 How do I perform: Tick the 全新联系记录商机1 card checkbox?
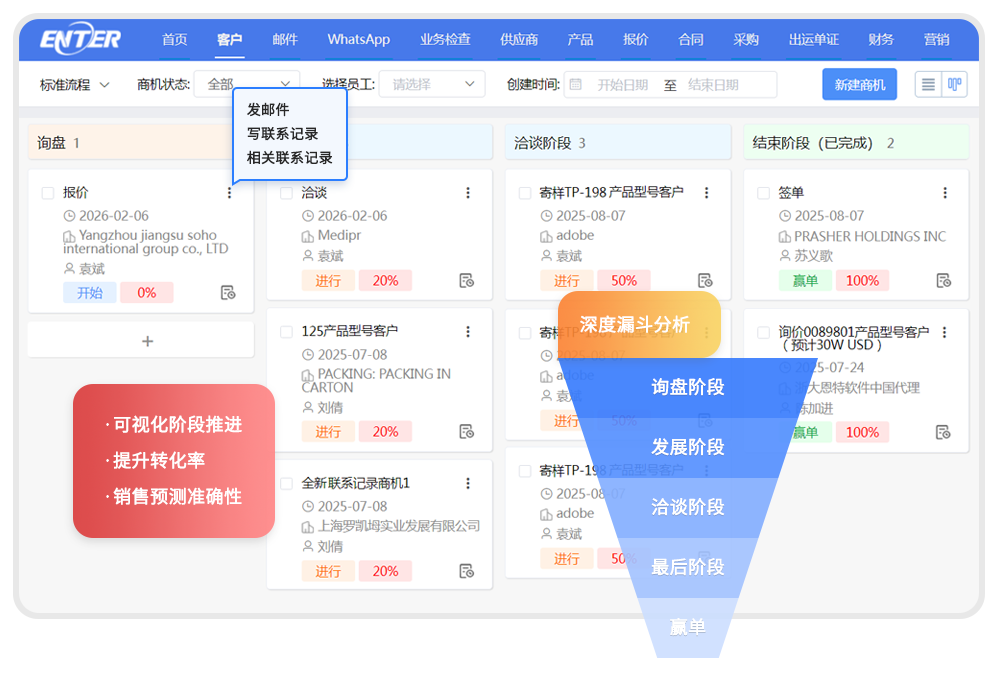[x=286, y=483]
